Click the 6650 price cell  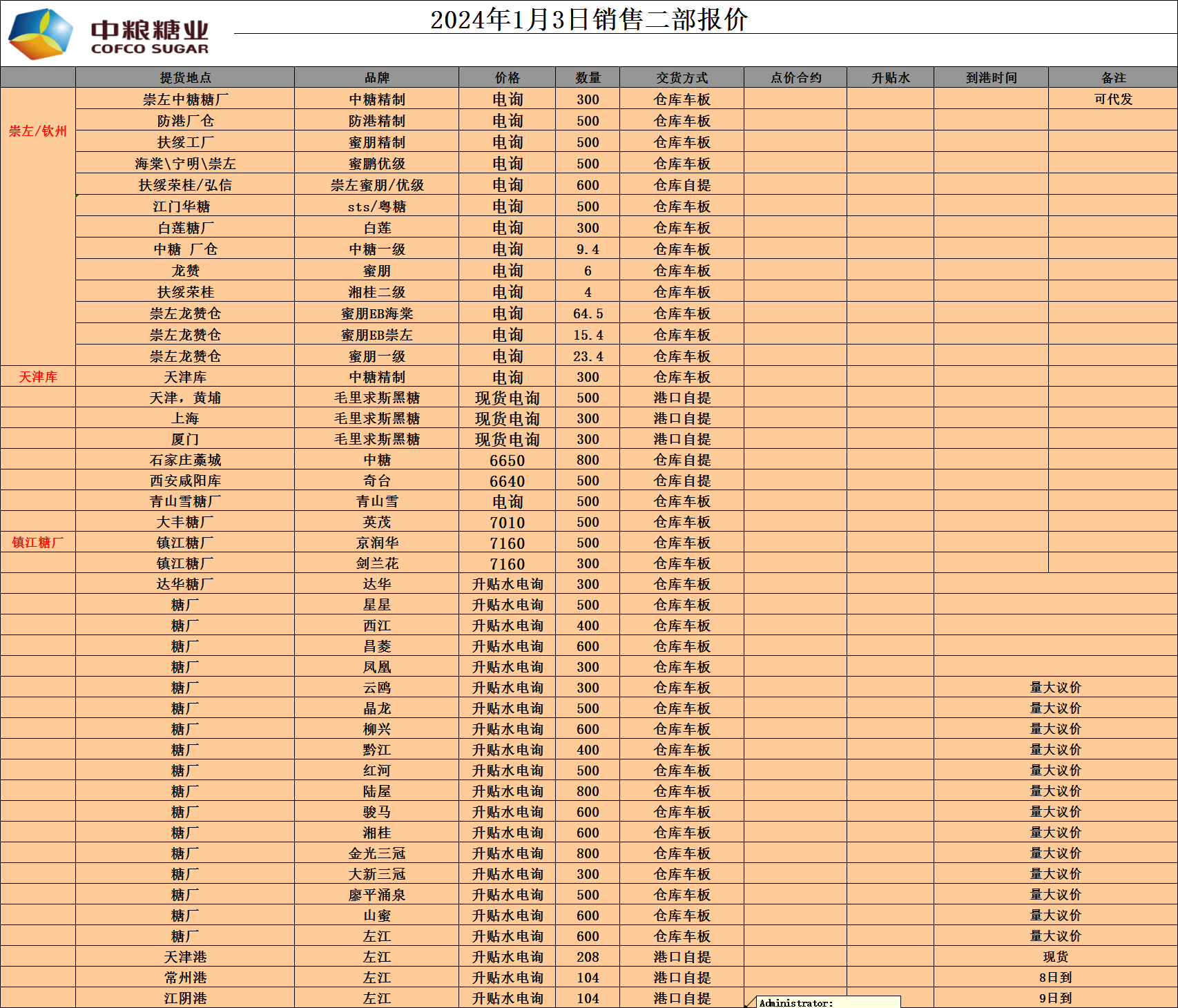click(x=507, y=461)
